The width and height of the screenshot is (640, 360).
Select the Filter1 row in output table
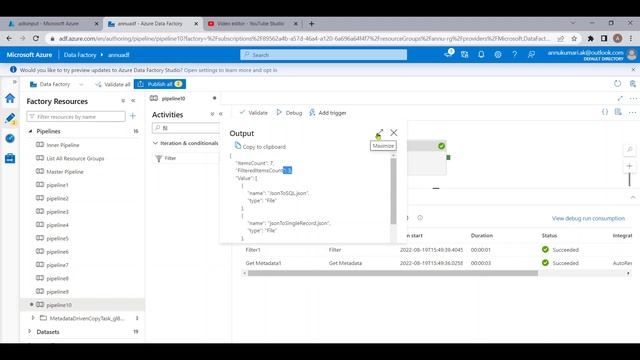[437, 249]
